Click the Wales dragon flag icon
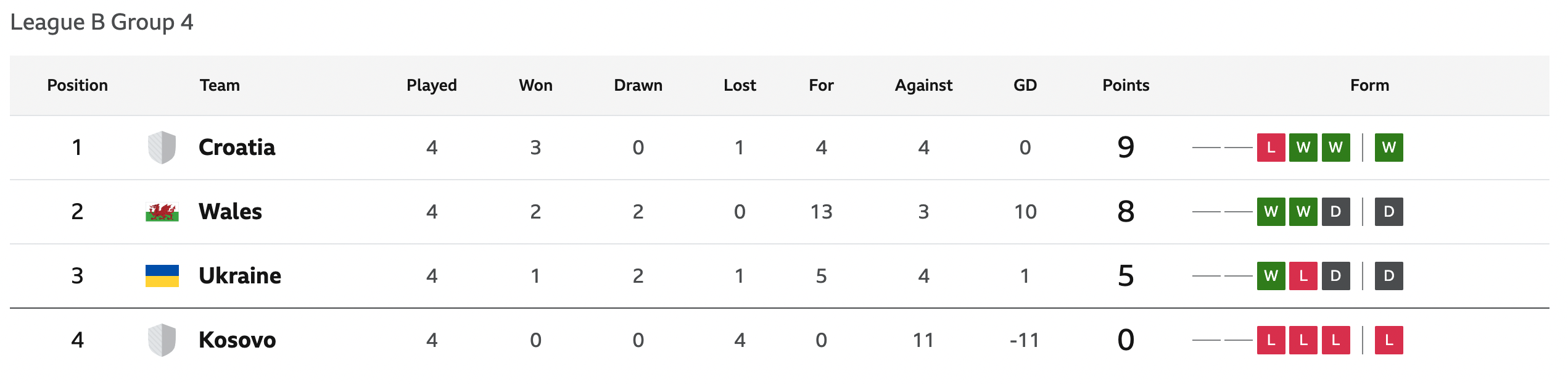Viewport: 1568px width, 384px height. 162,212
